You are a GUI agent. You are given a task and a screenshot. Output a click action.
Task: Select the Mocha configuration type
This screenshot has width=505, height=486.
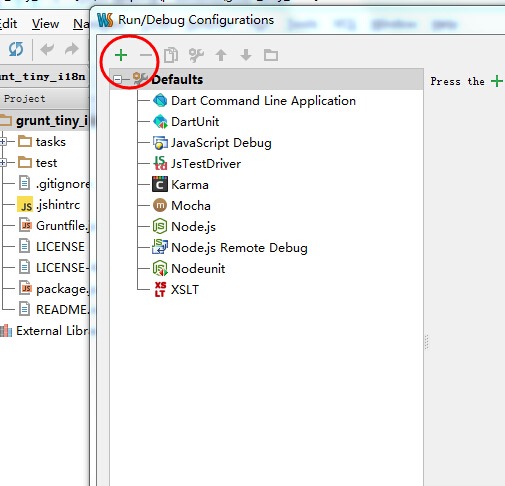[191, 206]
